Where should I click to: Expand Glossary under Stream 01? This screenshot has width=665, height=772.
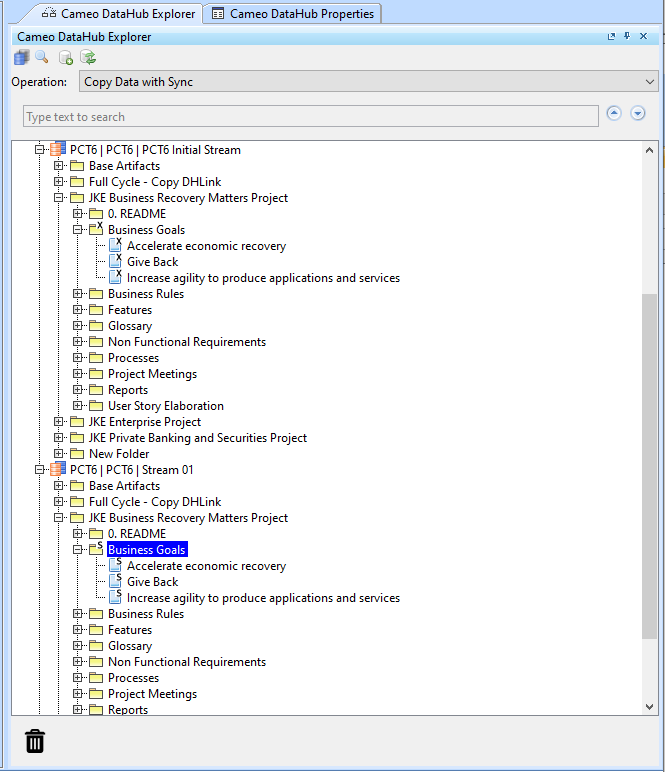78,645
